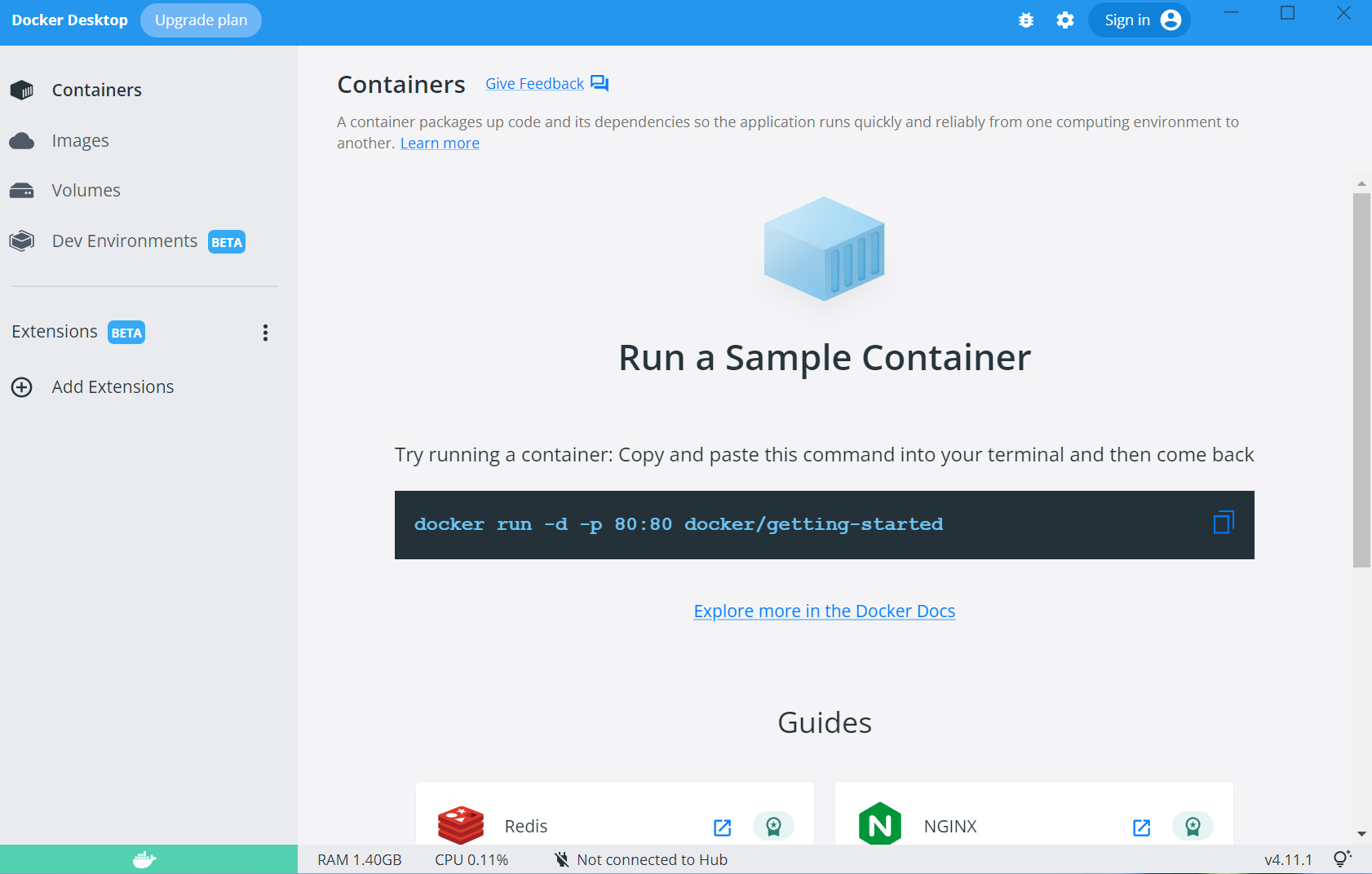
Task: Click the vertical scrollbar down arrow
Action: pos(1361,834)
